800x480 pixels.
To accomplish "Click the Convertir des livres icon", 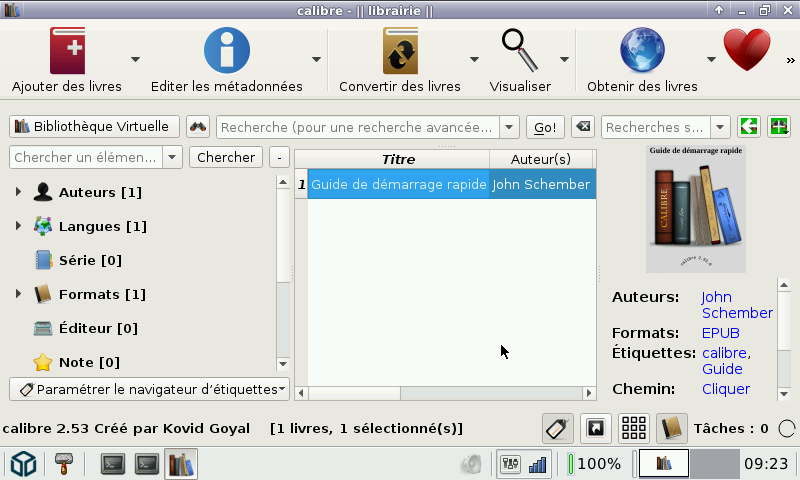I will coord(400,51).
